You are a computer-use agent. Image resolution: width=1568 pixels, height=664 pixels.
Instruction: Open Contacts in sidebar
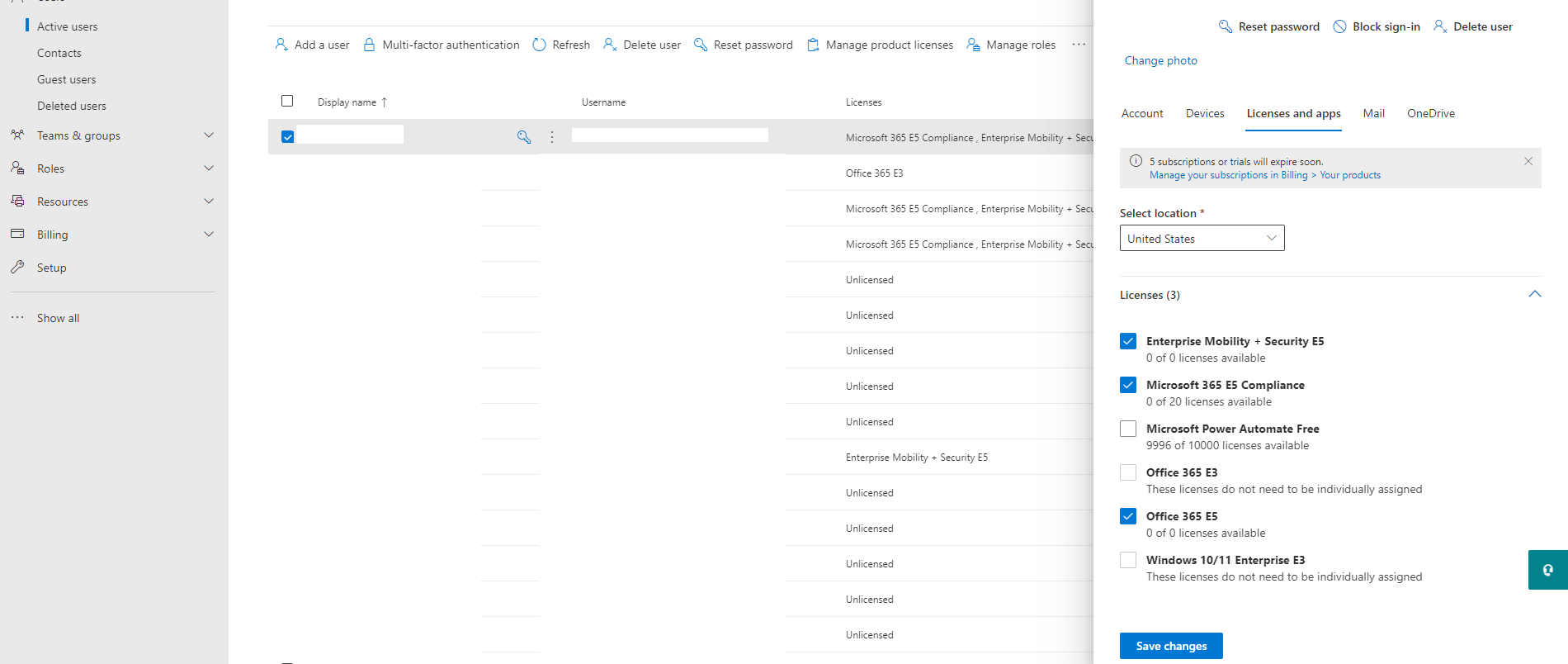pyautogui.click(x=59, y=53)
